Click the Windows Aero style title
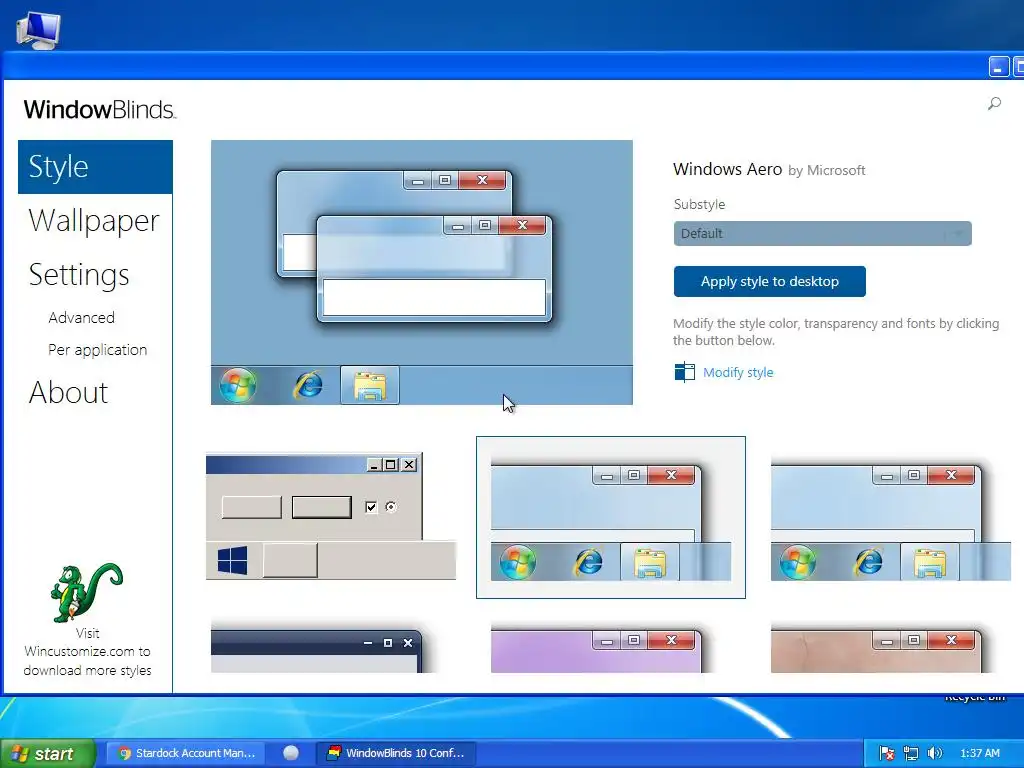Image resolution: width=1024 pixels, height=768 pixels. click(727, 169)
